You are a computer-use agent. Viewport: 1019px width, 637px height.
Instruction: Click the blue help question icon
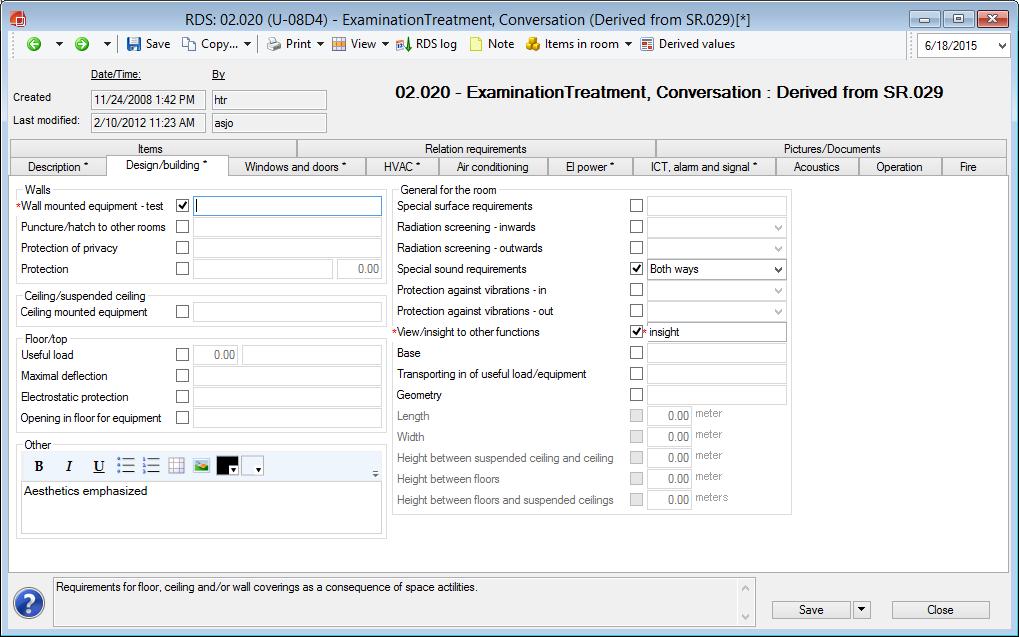pos(29,603)
